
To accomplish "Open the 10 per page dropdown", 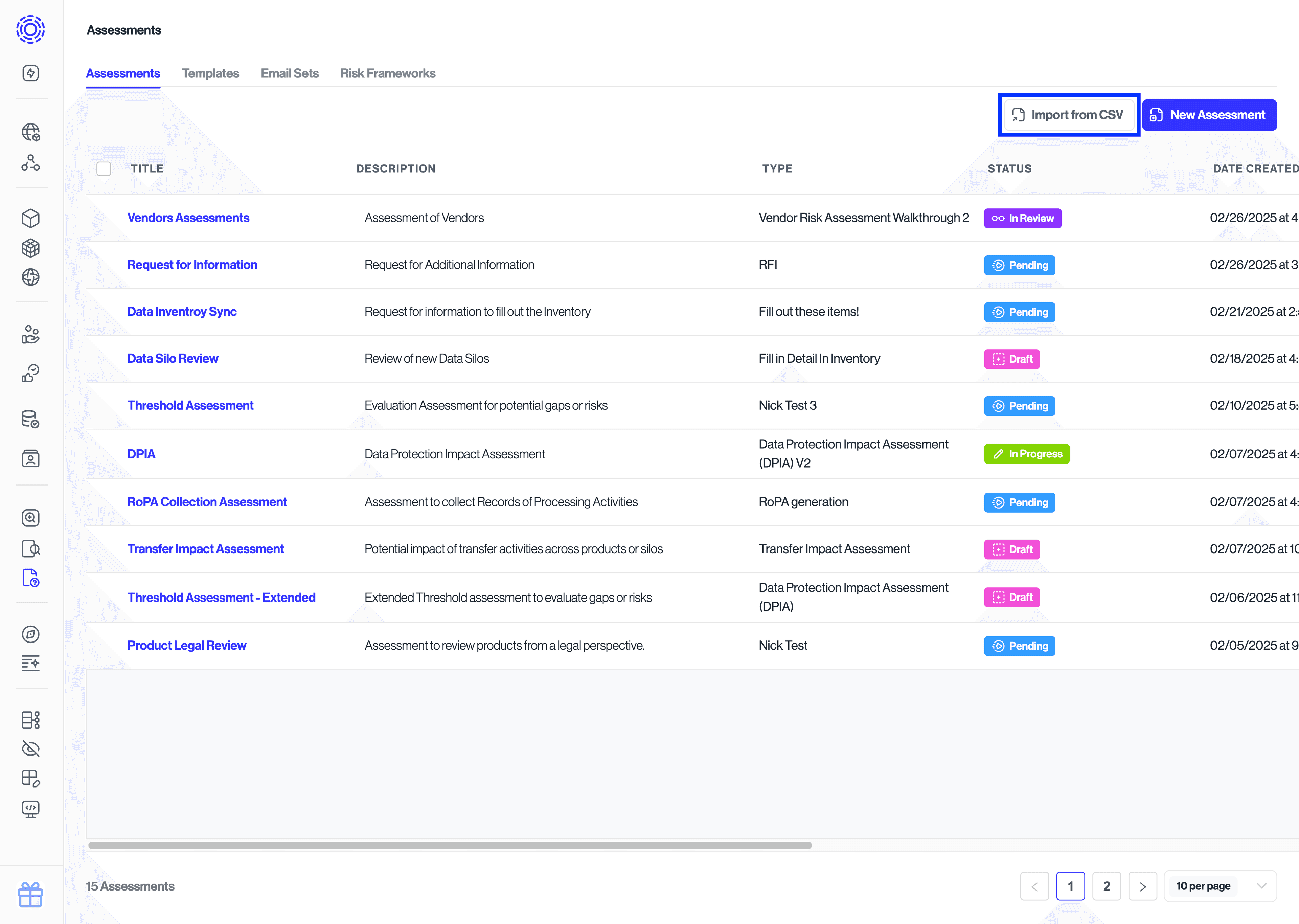I will (1221, 886).
